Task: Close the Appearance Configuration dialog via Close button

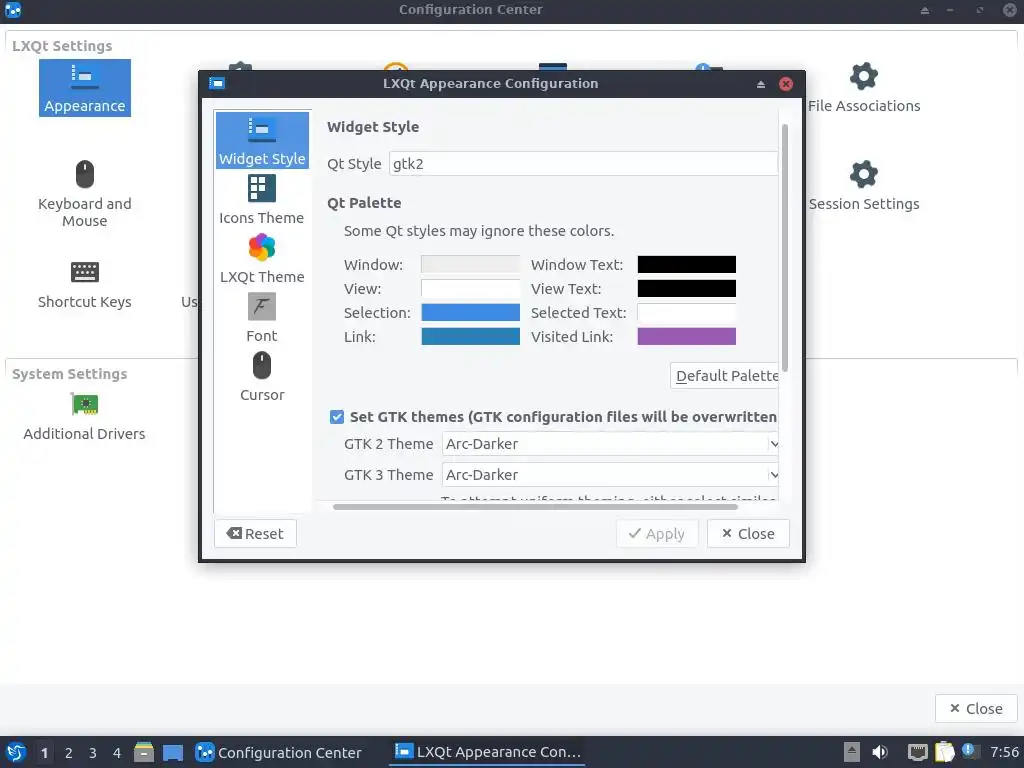Action: tap(748, 534)
